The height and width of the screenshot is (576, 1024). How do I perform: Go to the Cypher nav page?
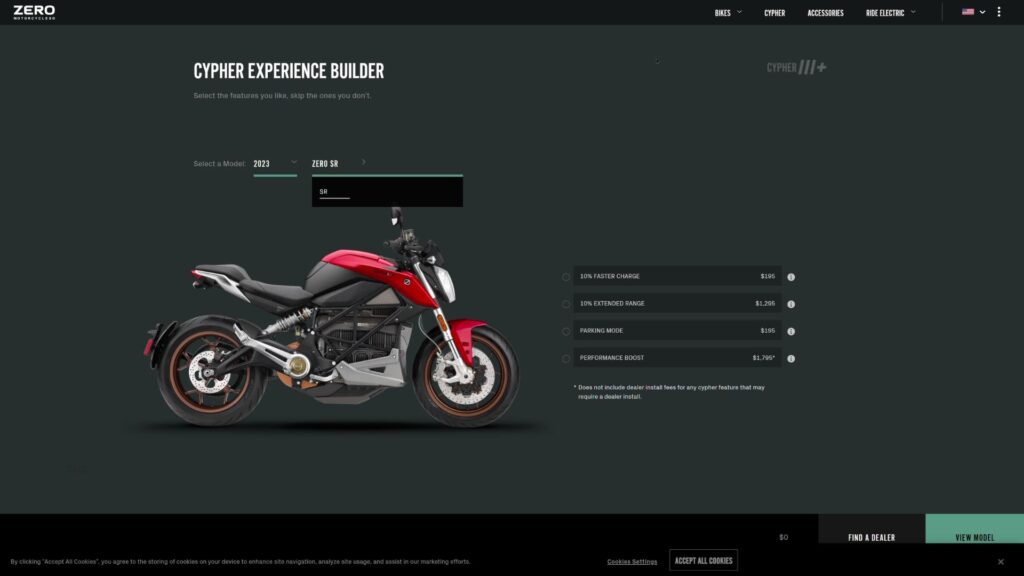[x=774, y=13]
